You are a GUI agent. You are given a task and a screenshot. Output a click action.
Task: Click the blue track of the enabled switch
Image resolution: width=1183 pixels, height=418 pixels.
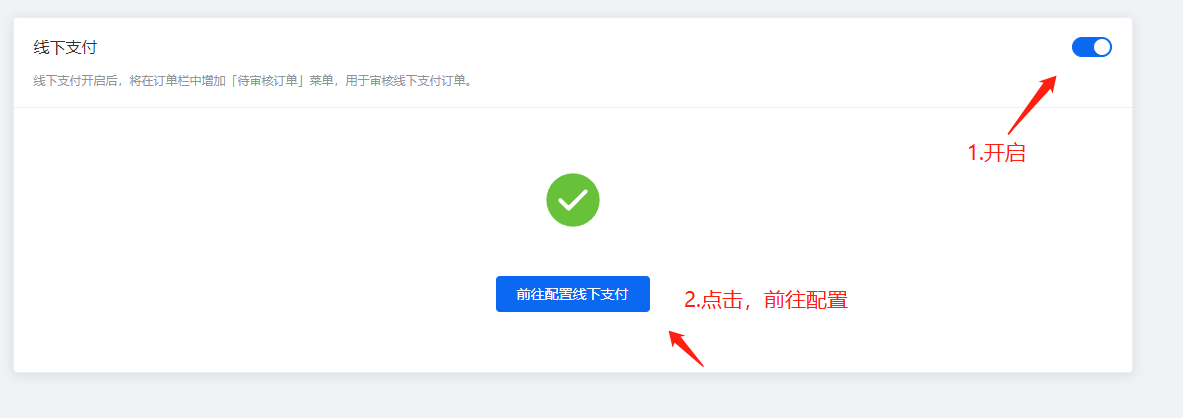click(x=1082, y=47)
